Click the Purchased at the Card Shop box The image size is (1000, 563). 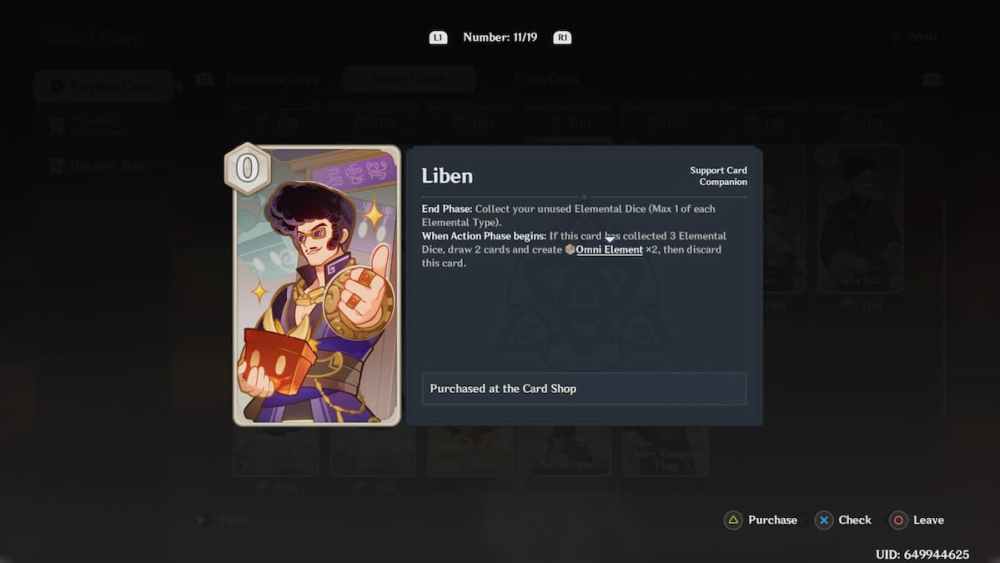(x=584, y=388)
